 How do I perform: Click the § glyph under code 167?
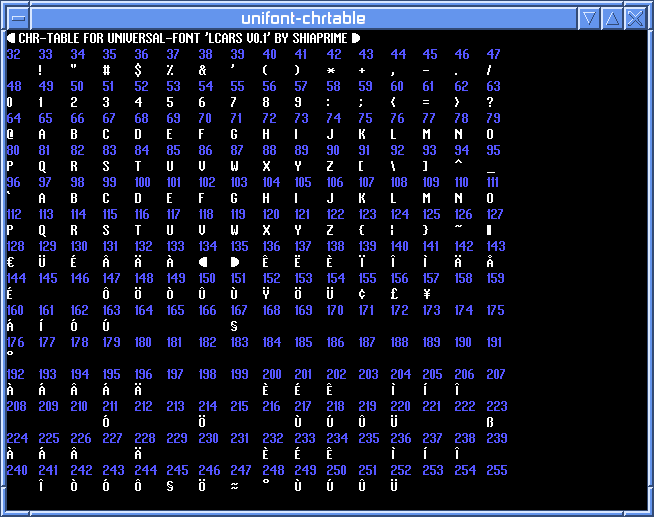234,326
